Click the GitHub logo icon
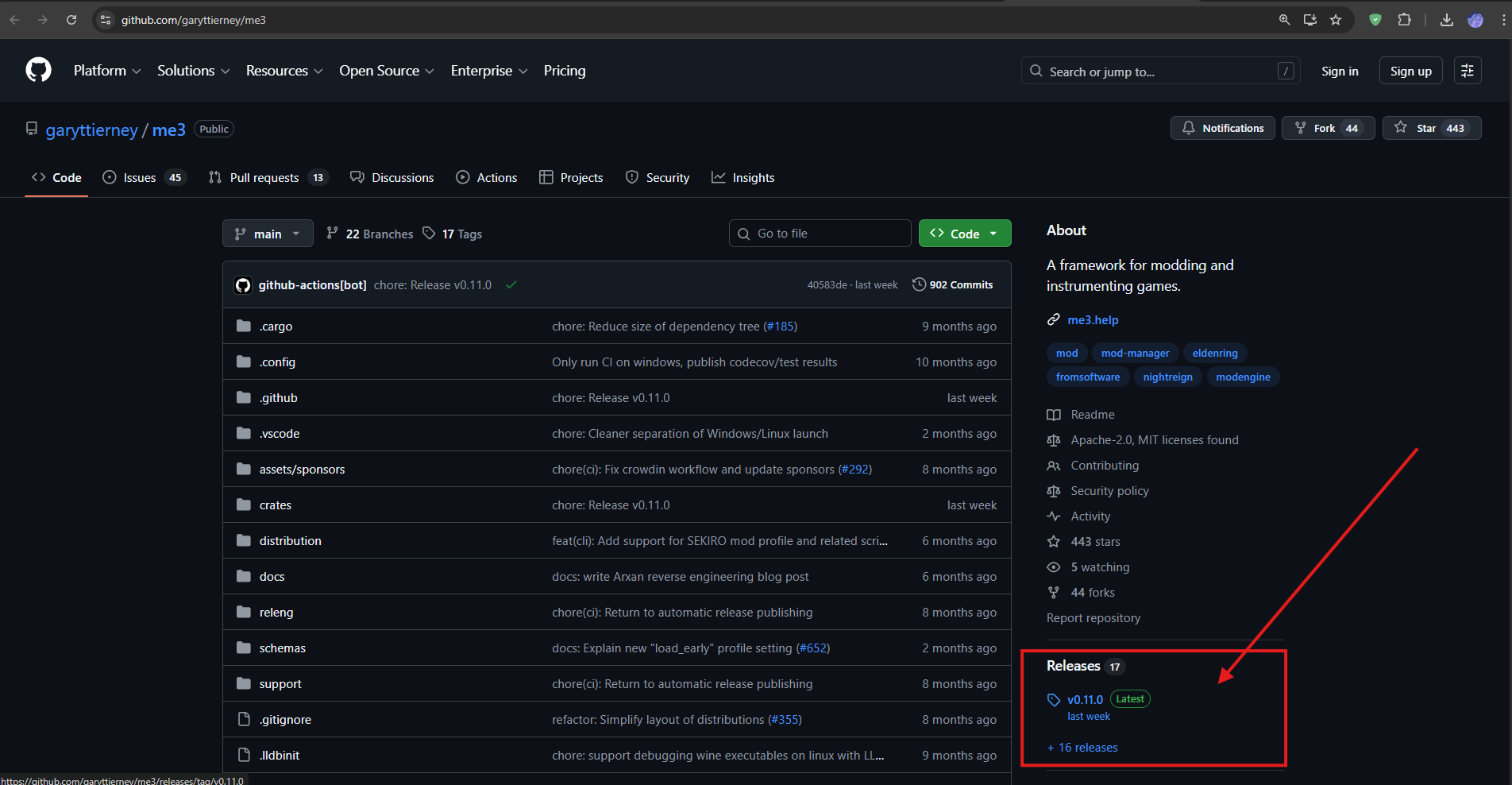The height and width of the screenshot is (785, 1512). click(38, 70)
